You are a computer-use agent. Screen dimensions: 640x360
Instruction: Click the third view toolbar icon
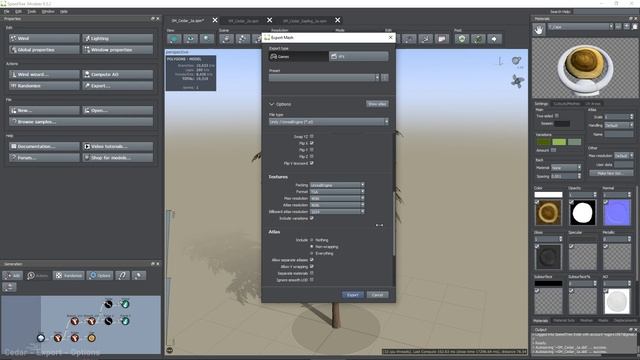207,39
